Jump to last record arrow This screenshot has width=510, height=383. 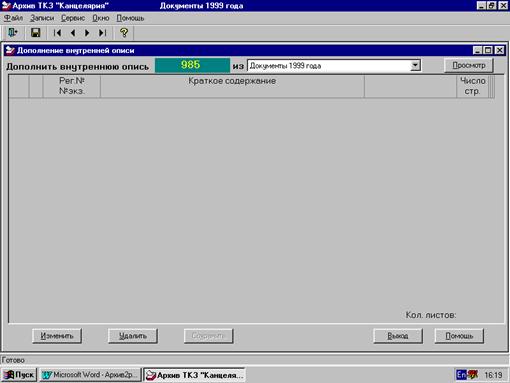[x=102, y=33]
